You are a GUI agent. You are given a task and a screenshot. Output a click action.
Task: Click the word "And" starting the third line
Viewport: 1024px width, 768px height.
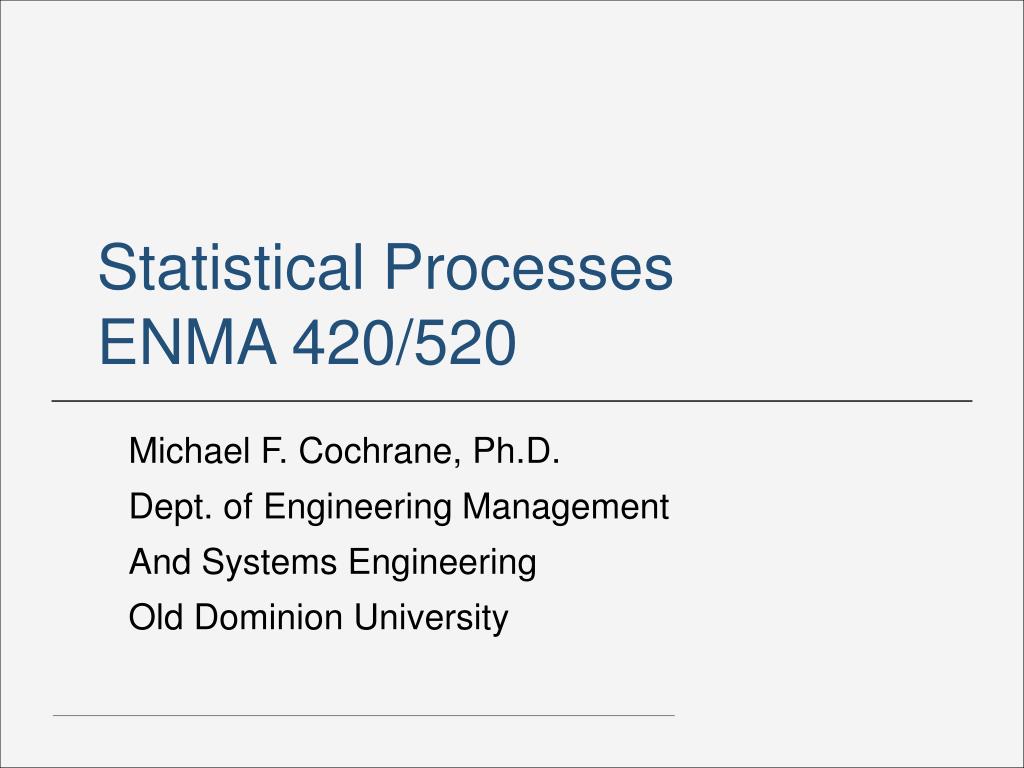pyautogui.click(x=159, y=562)
